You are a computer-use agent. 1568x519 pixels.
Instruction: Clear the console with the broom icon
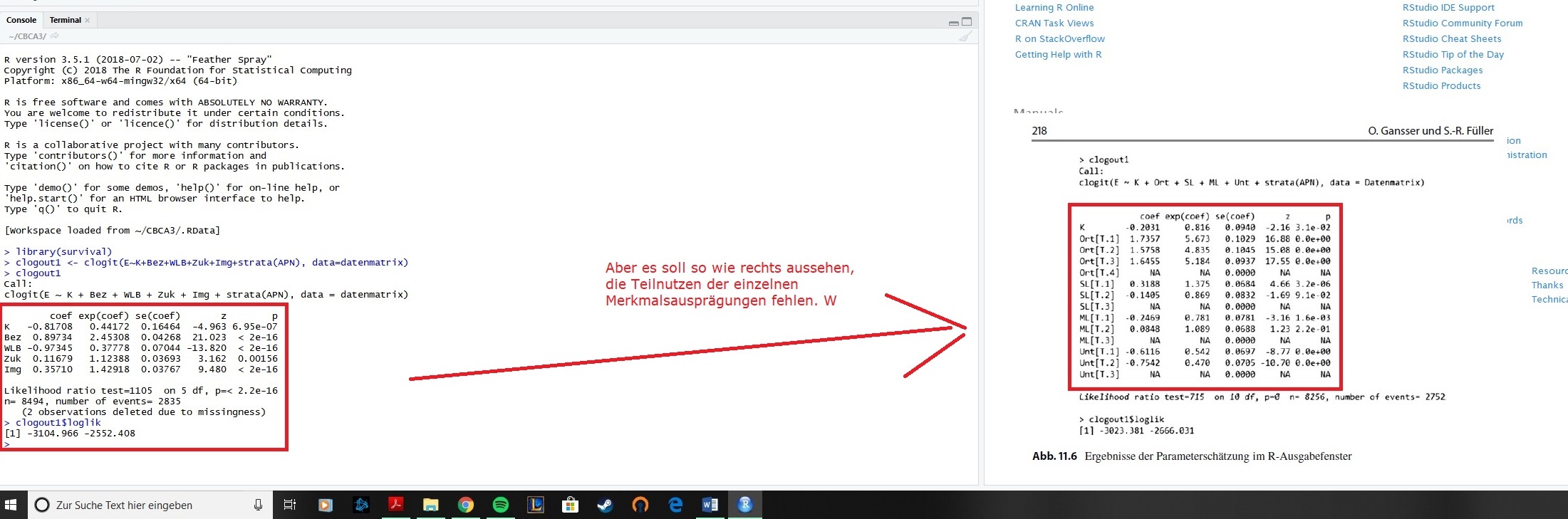965,36
